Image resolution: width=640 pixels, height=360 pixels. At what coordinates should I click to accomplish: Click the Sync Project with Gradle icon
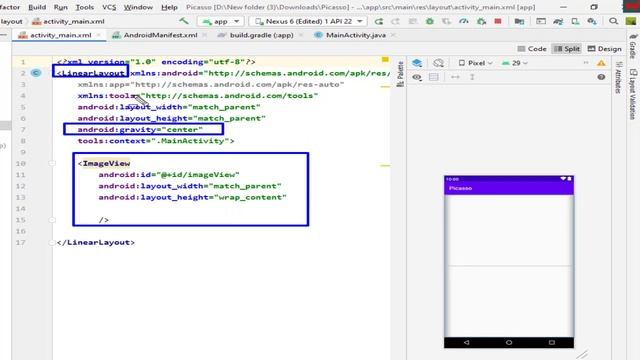tap(558, 21)
